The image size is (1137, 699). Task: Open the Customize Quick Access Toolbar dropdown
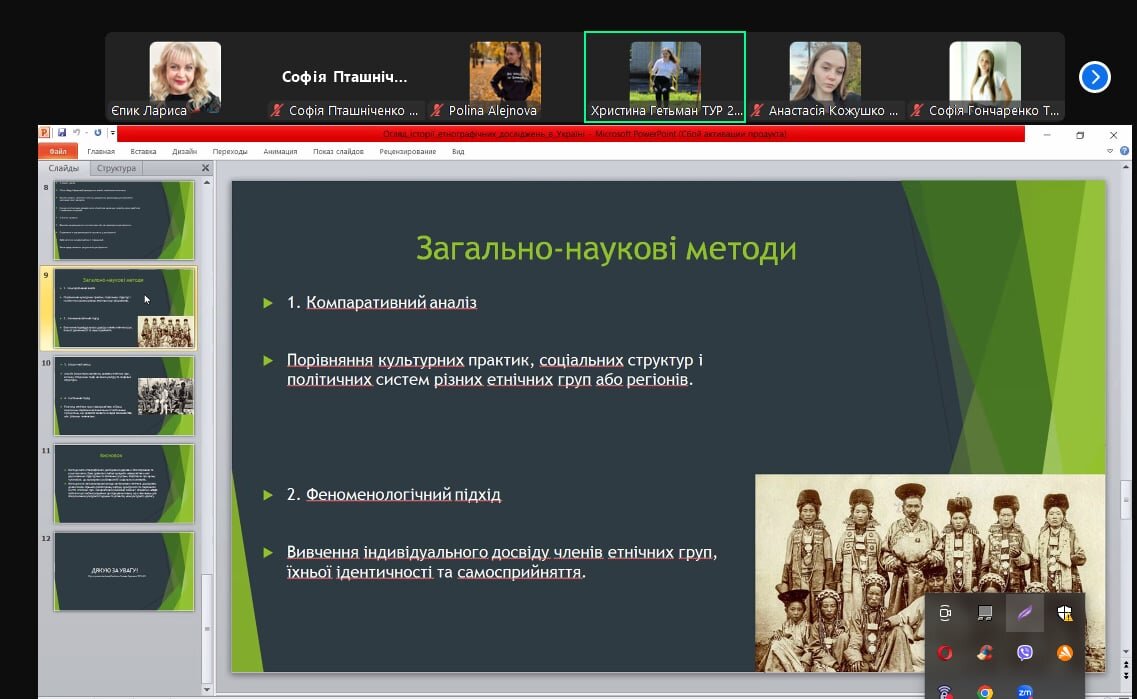coord(113,133)
